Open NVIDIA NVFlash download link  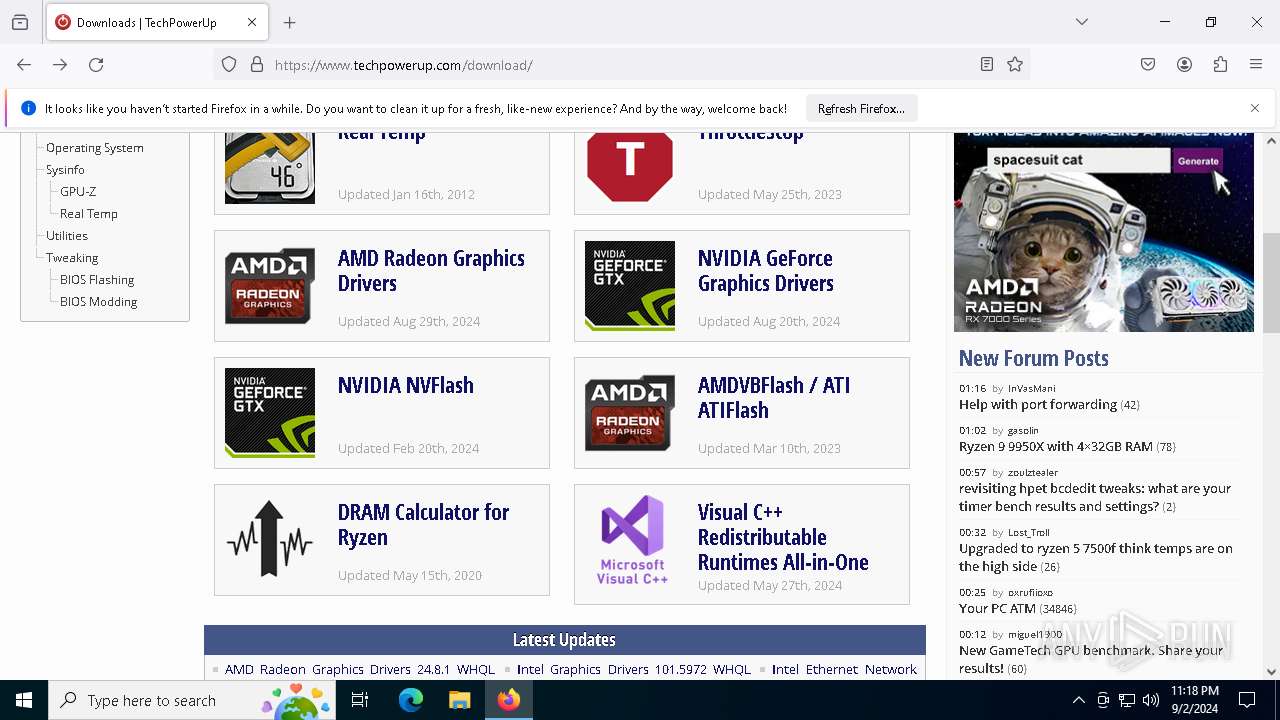[x=406, y=385]
